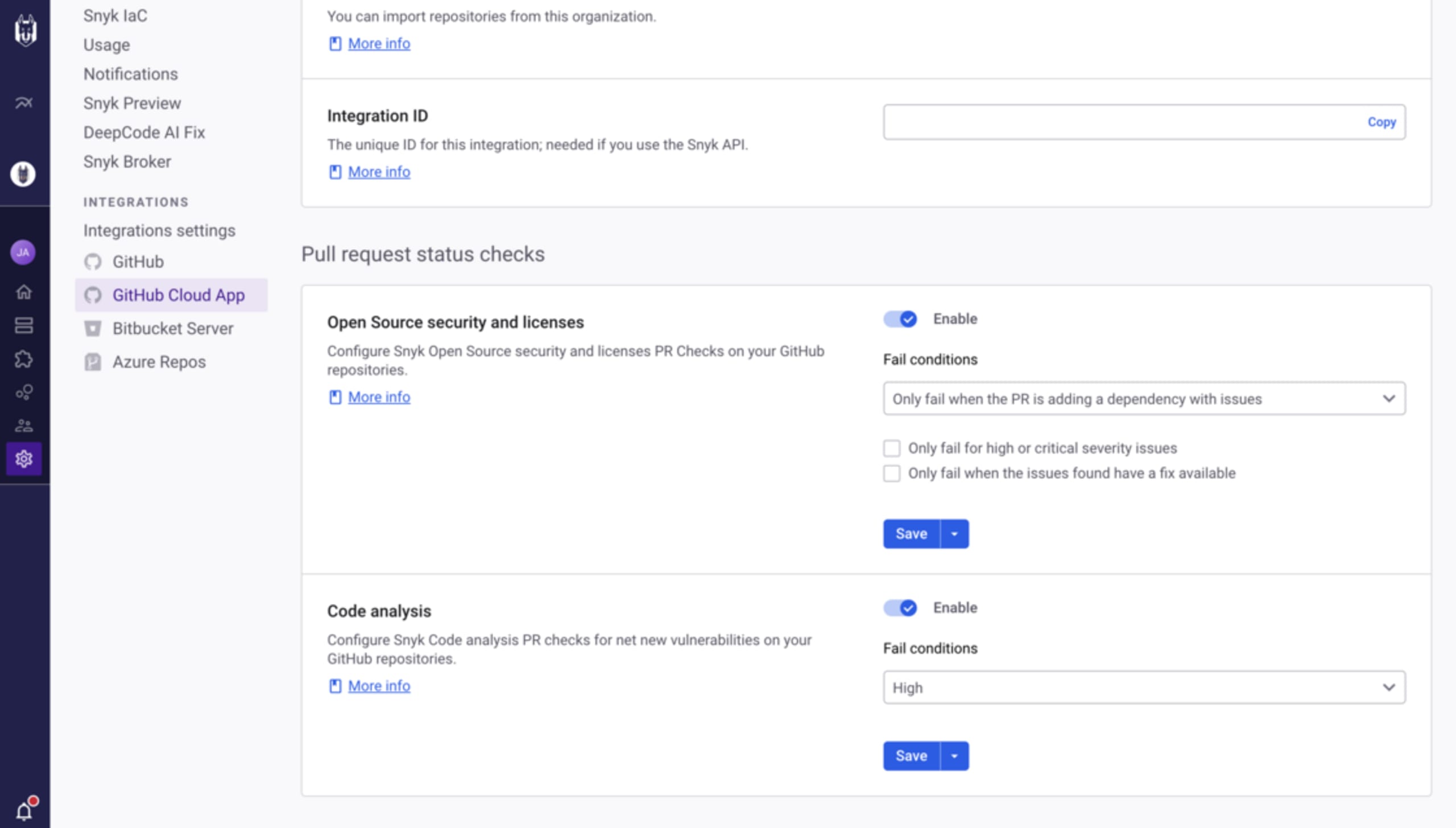The image size is (1456, 828).
Task: Click book icon beside Integration ID More info
Action: pyautogui.click(x=335, y=172)
